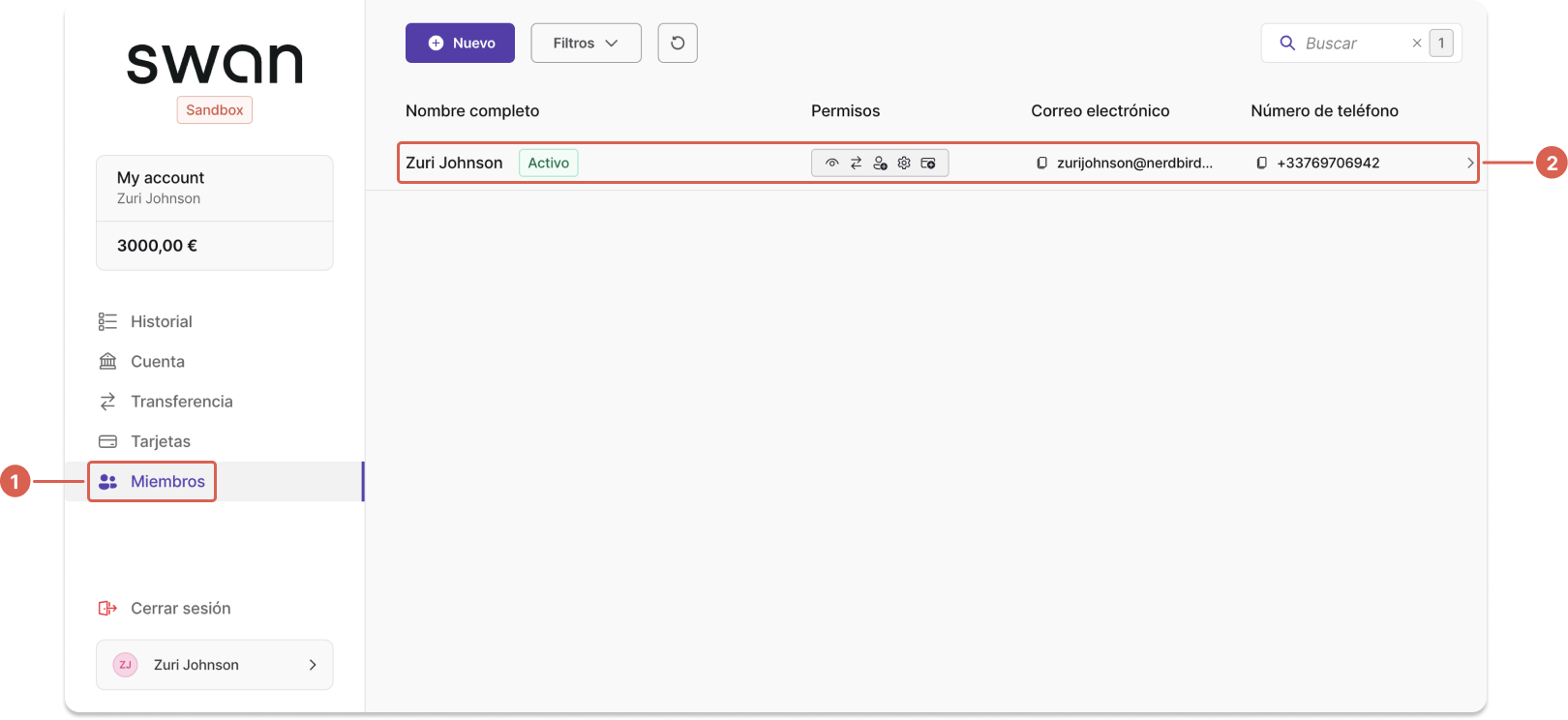The image size is (1568, 720).
Task: Click the Tarjetas card icon
Action: click(107, 441)
